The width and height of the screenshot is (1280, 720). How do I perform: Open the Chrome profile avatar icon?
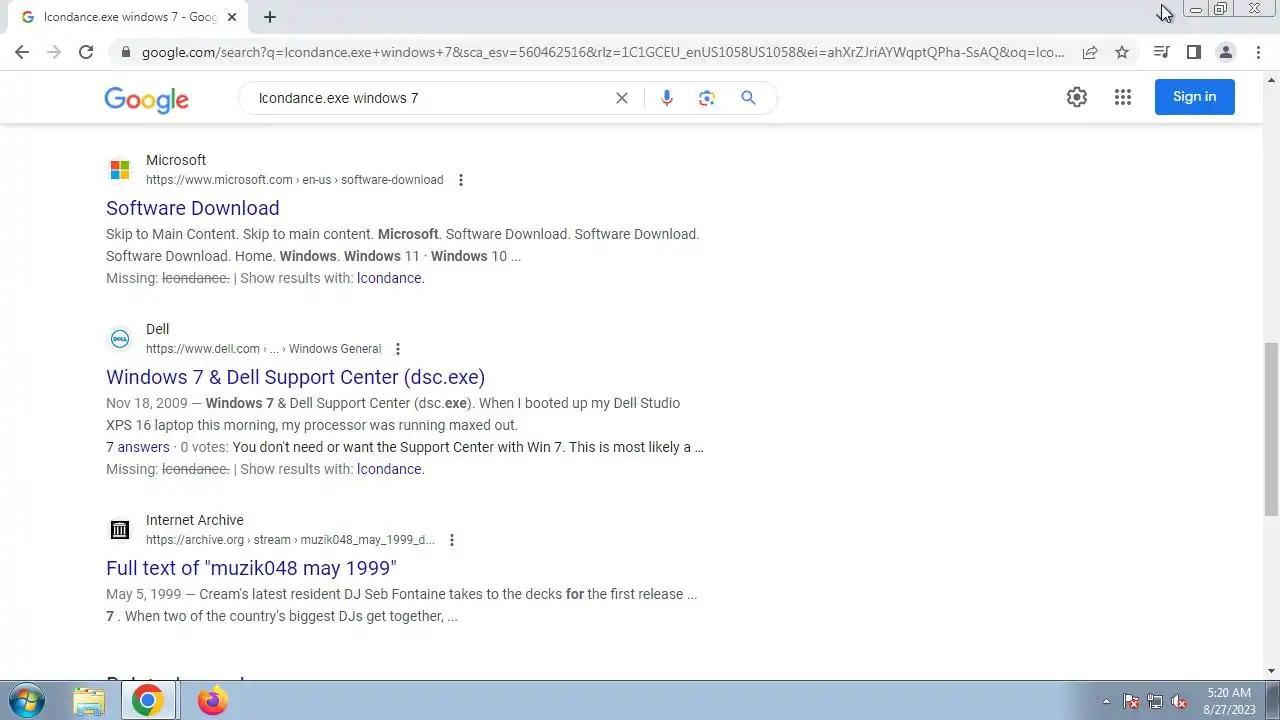click(x=1225, y=52)
